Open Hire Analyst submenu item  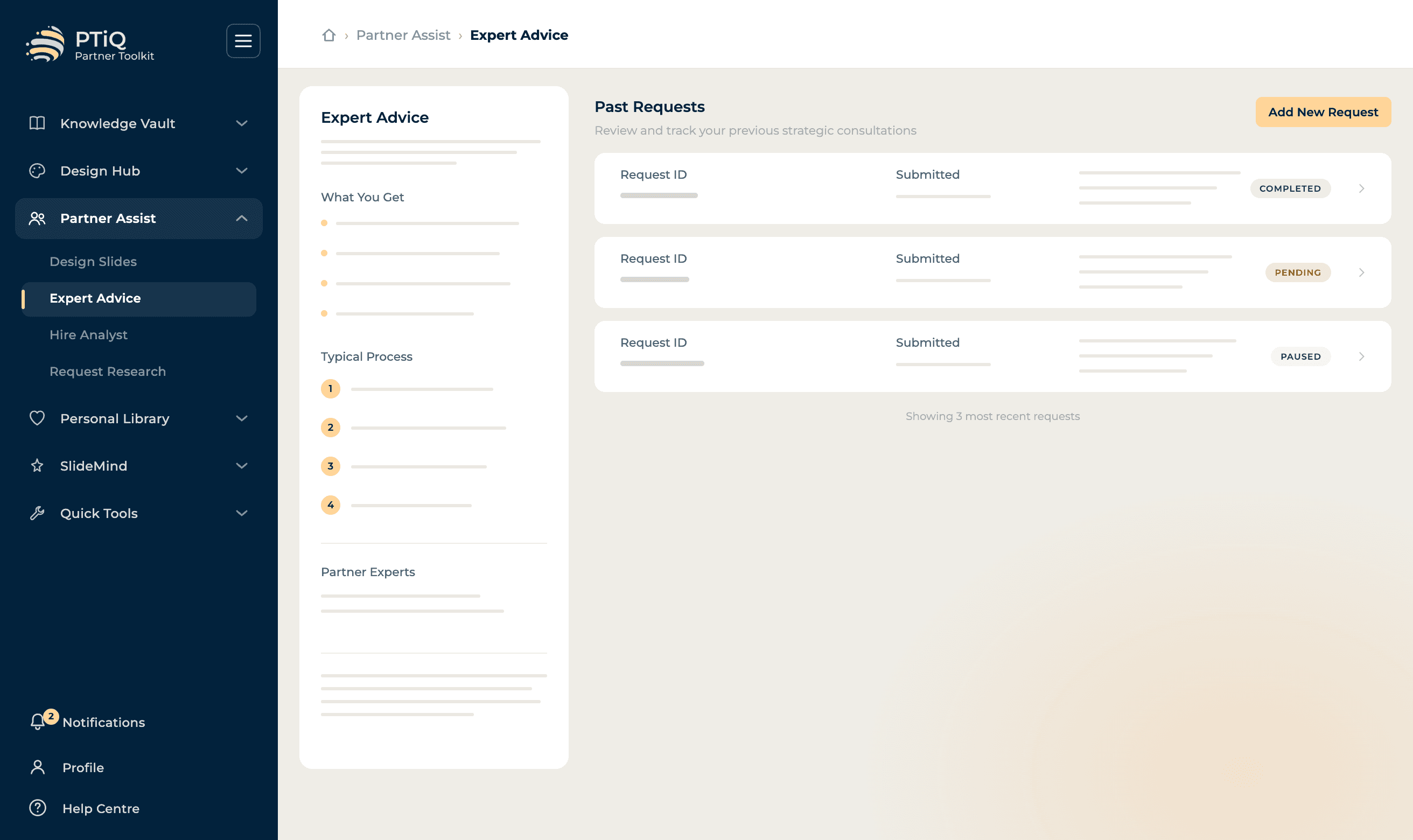(88, 335)
